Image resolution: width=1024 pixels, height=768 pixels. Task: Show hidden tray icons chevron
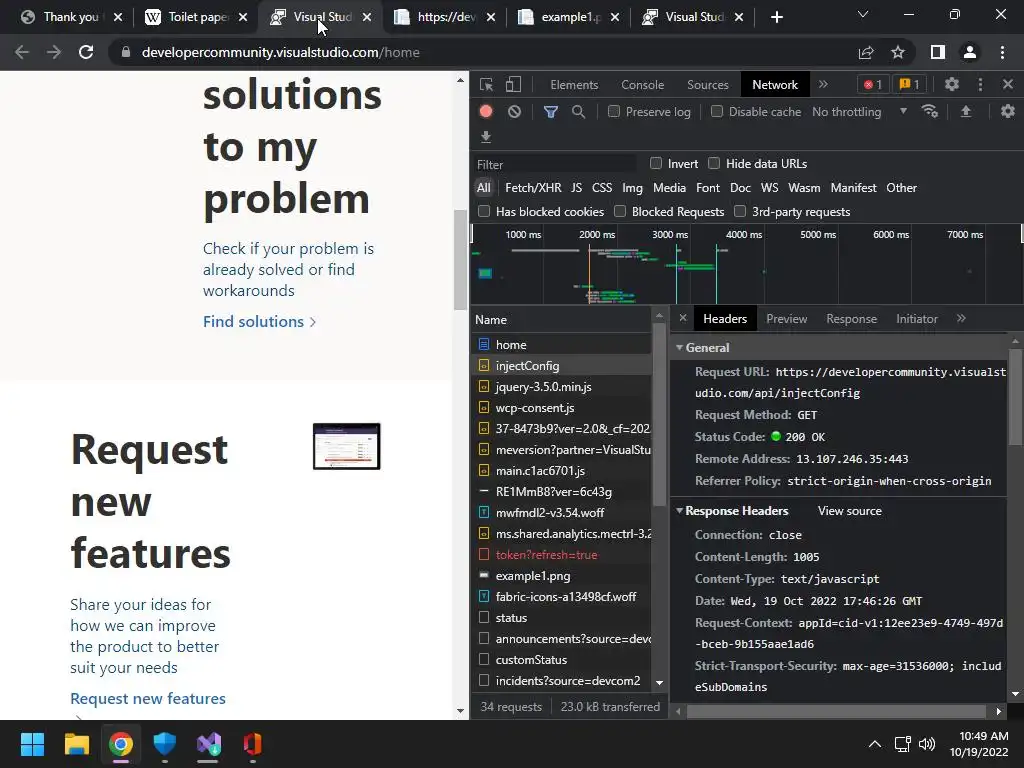[x=875, y=744]
